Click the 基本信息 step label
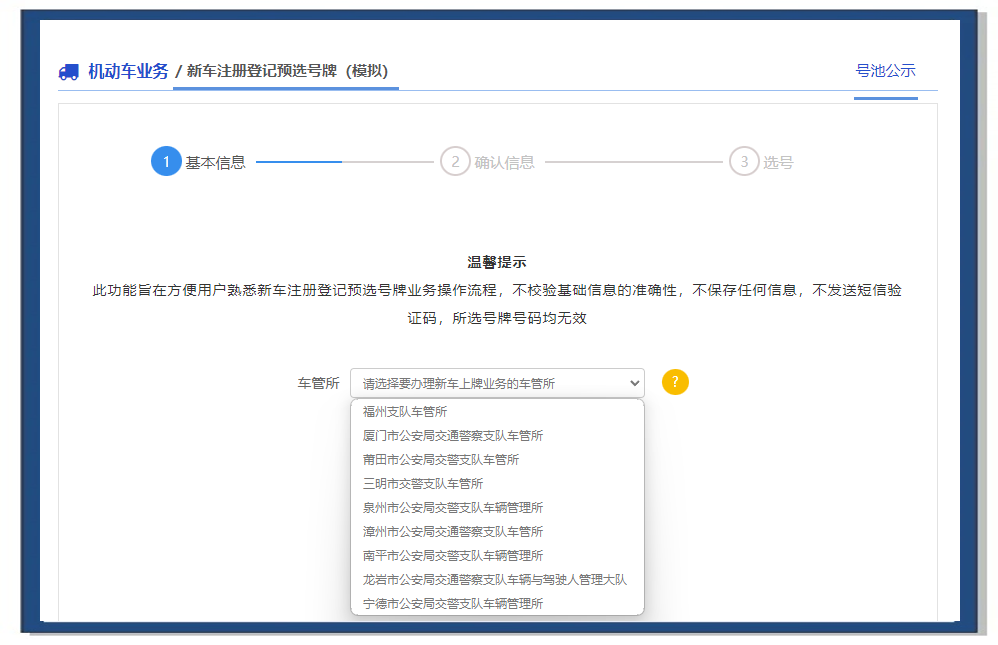Viewport: 998px width, 645px height. (x=215, y=163)
